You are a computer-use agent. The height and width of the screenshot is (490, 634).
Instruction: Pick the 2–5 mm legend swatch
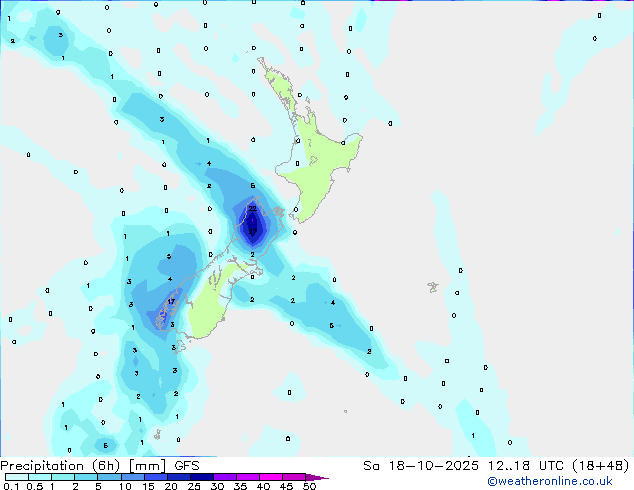coord(86,477)
